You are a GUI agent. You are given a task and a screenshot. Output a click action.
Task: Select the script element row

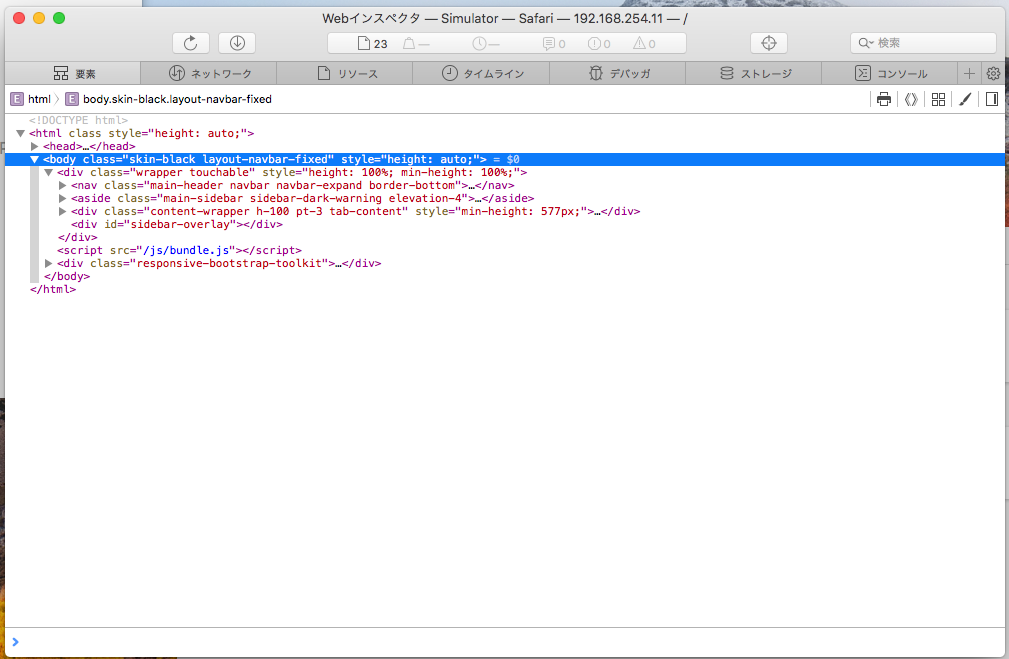(179, 250)
